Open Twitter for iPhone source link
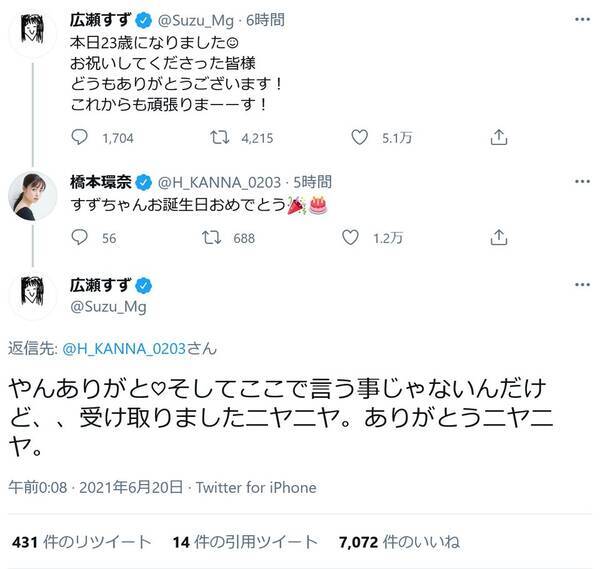This screenshot has height=569, width=600. click(x=259, y=488)
